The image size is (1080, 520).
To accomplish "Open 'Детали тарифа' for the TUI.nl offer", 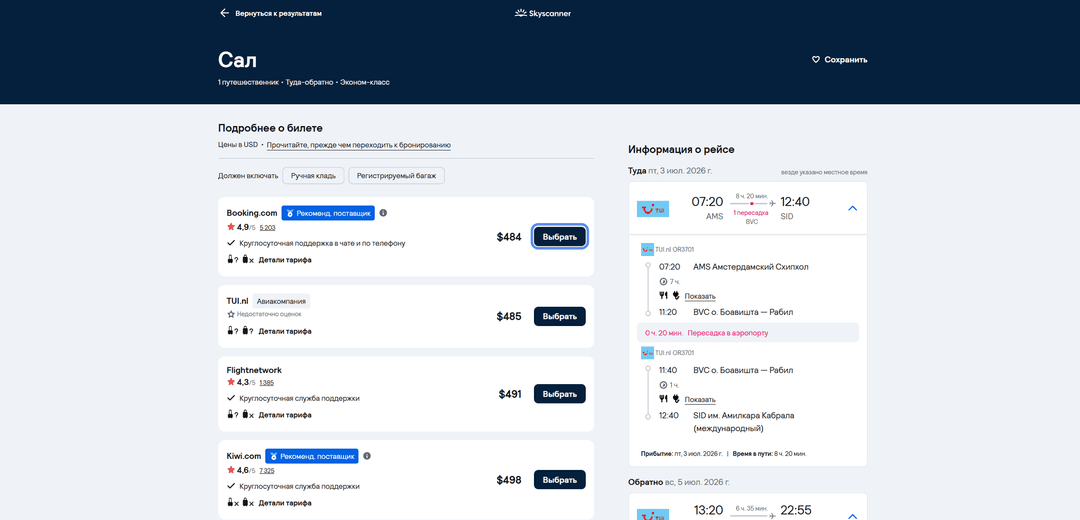I will click(x=285, y=331).
